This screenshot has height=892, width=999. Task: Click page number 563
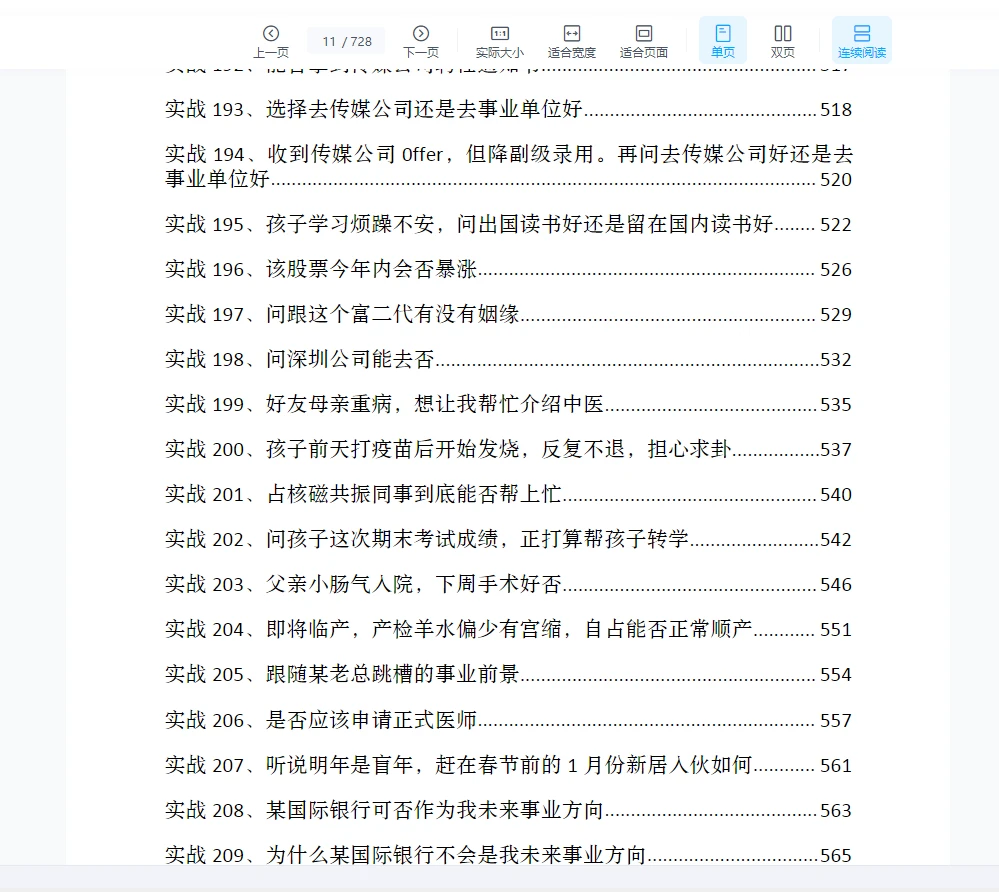coord(836,810)
